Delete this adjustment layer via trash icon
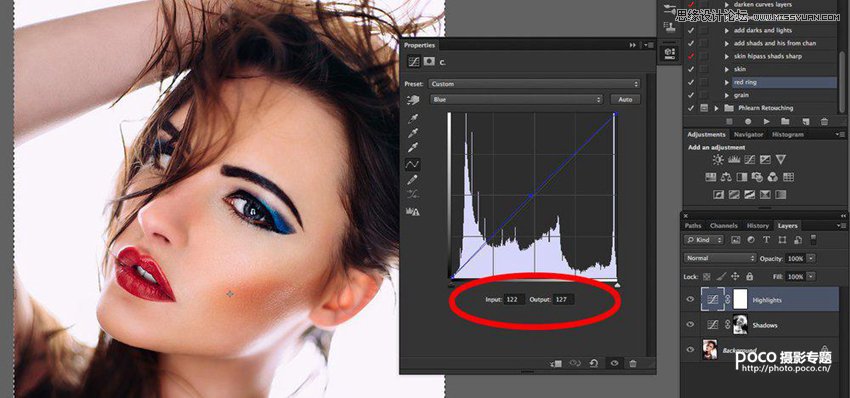 pyautogui.click(x=633, y=363)
